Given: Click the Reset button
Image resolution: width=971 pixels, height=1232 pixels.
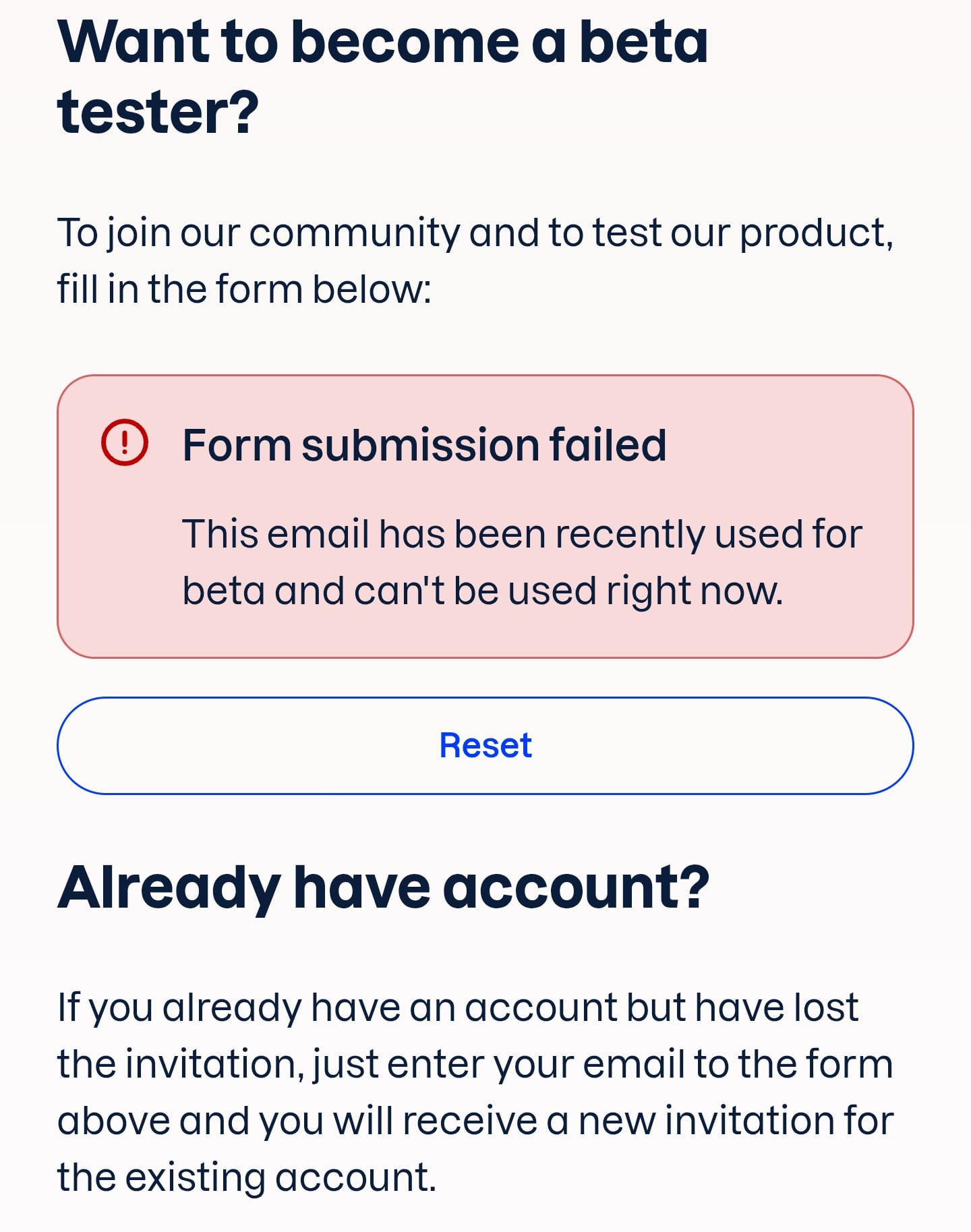Looking at the screenshot, I should tap(486, 746).
